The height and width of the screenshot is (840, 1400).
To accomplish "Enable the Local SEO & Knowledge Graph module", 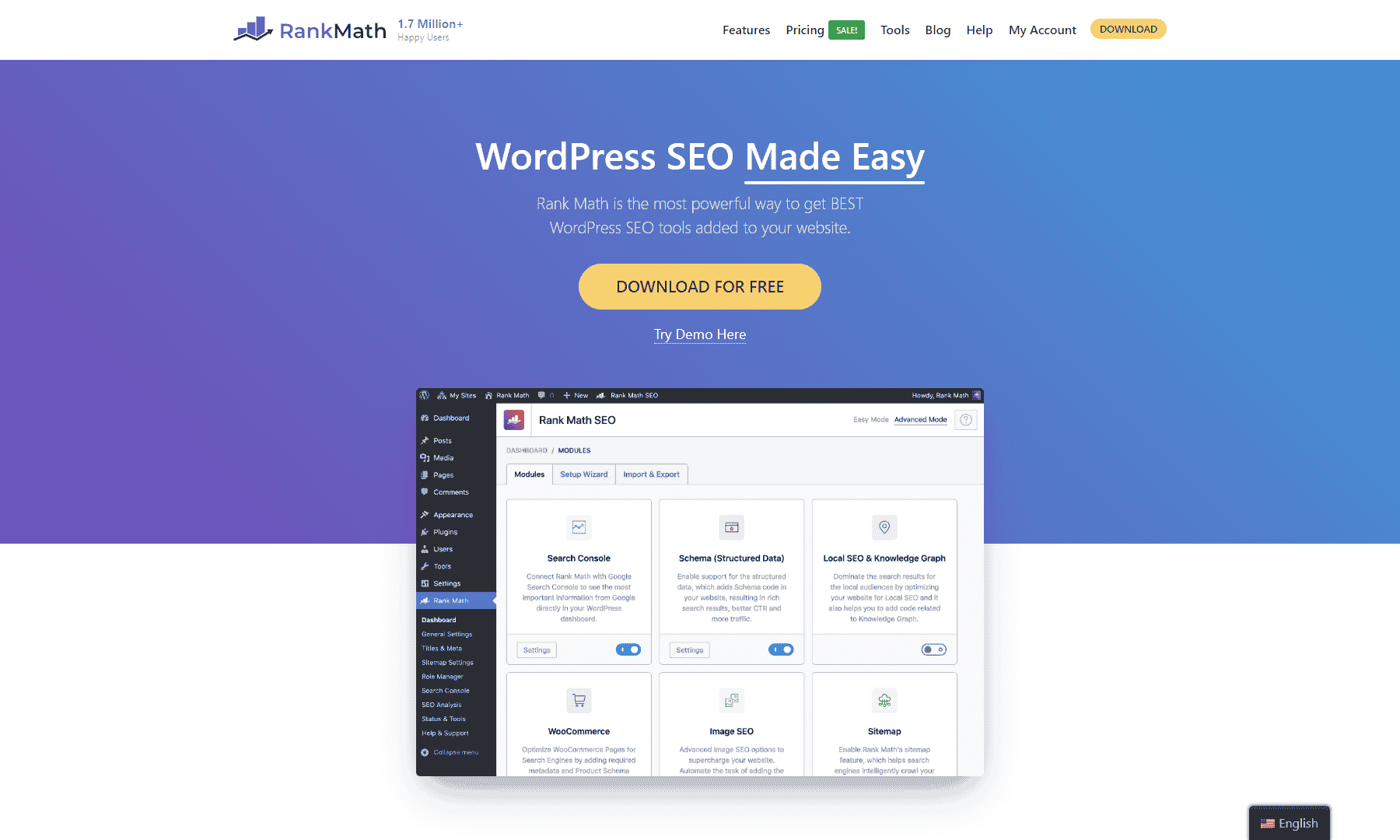I will coord(934,649).
